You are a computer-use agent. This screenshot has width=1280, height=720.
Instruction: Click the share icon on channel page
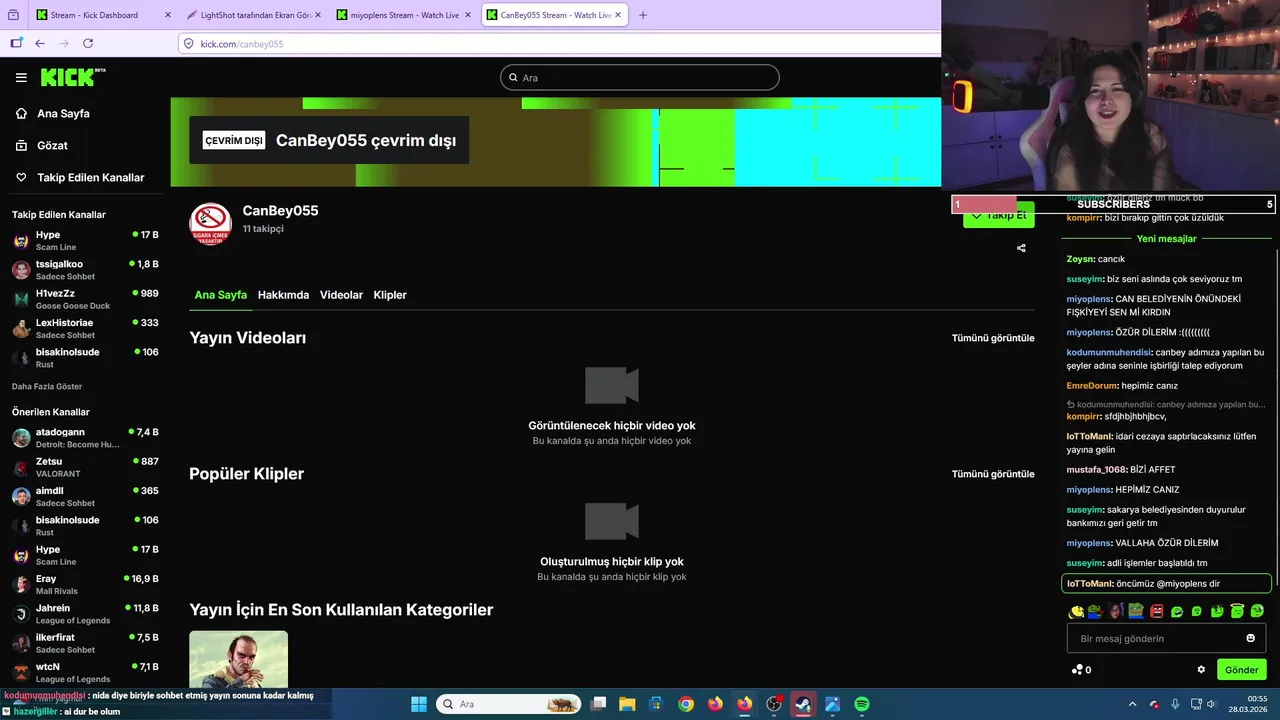pyautogui.click(x=1021, y=248)
